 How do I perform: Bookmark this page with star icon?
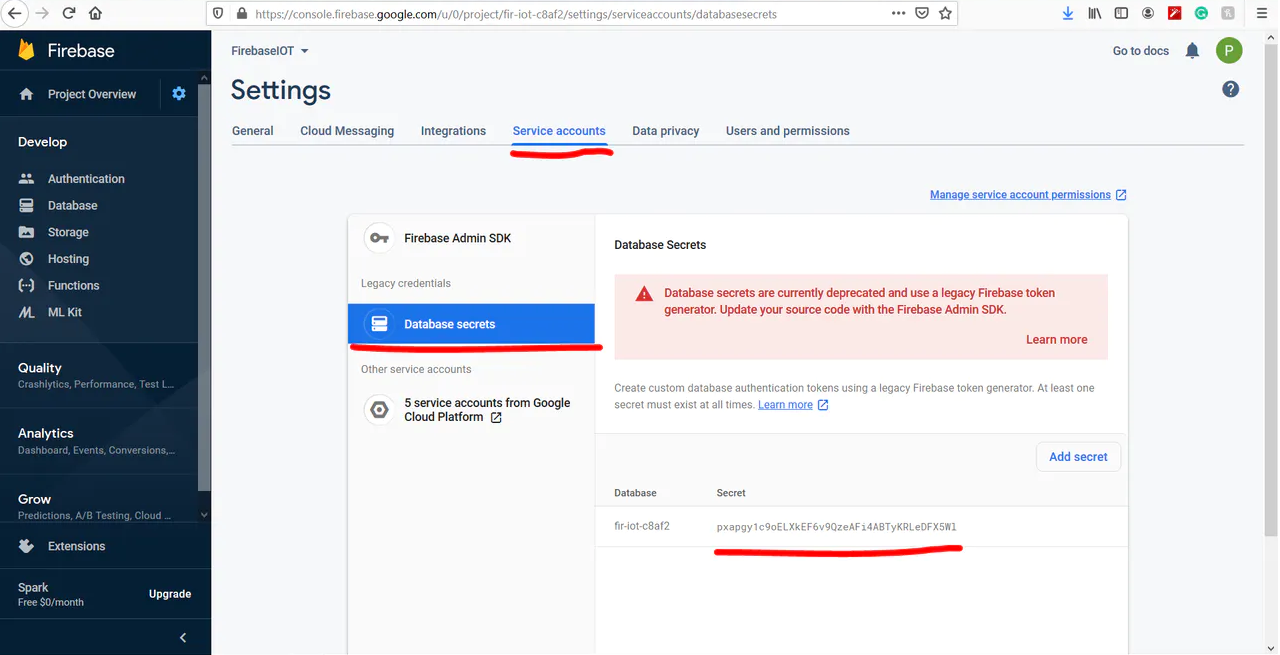coord(945,14)
